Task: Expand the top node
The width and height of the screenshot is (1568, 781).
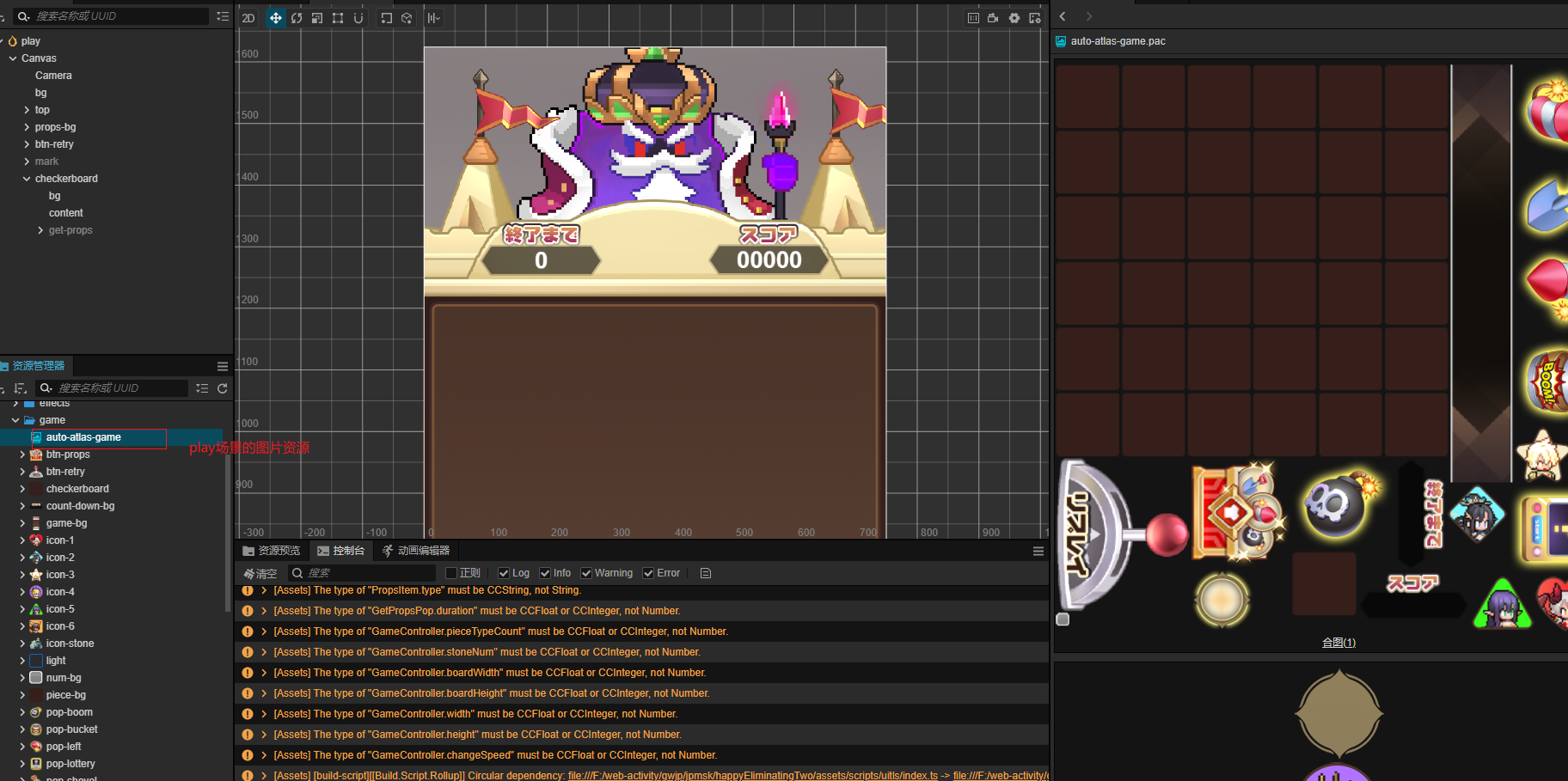Action: (27, 110)
